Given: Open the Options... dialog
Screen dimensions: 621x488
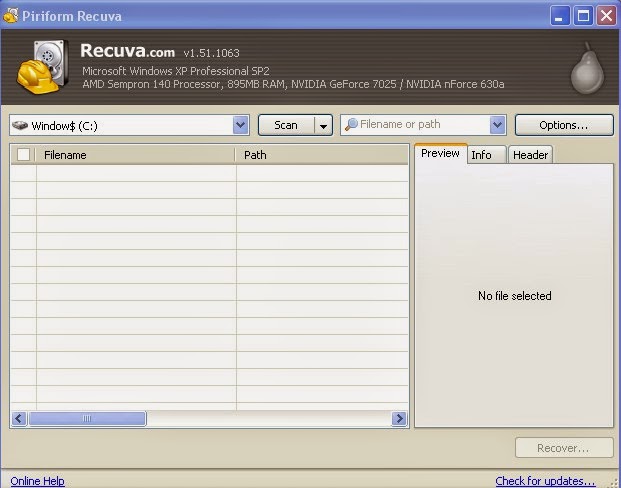Looking at the screenshot, I should coord(564,125).
